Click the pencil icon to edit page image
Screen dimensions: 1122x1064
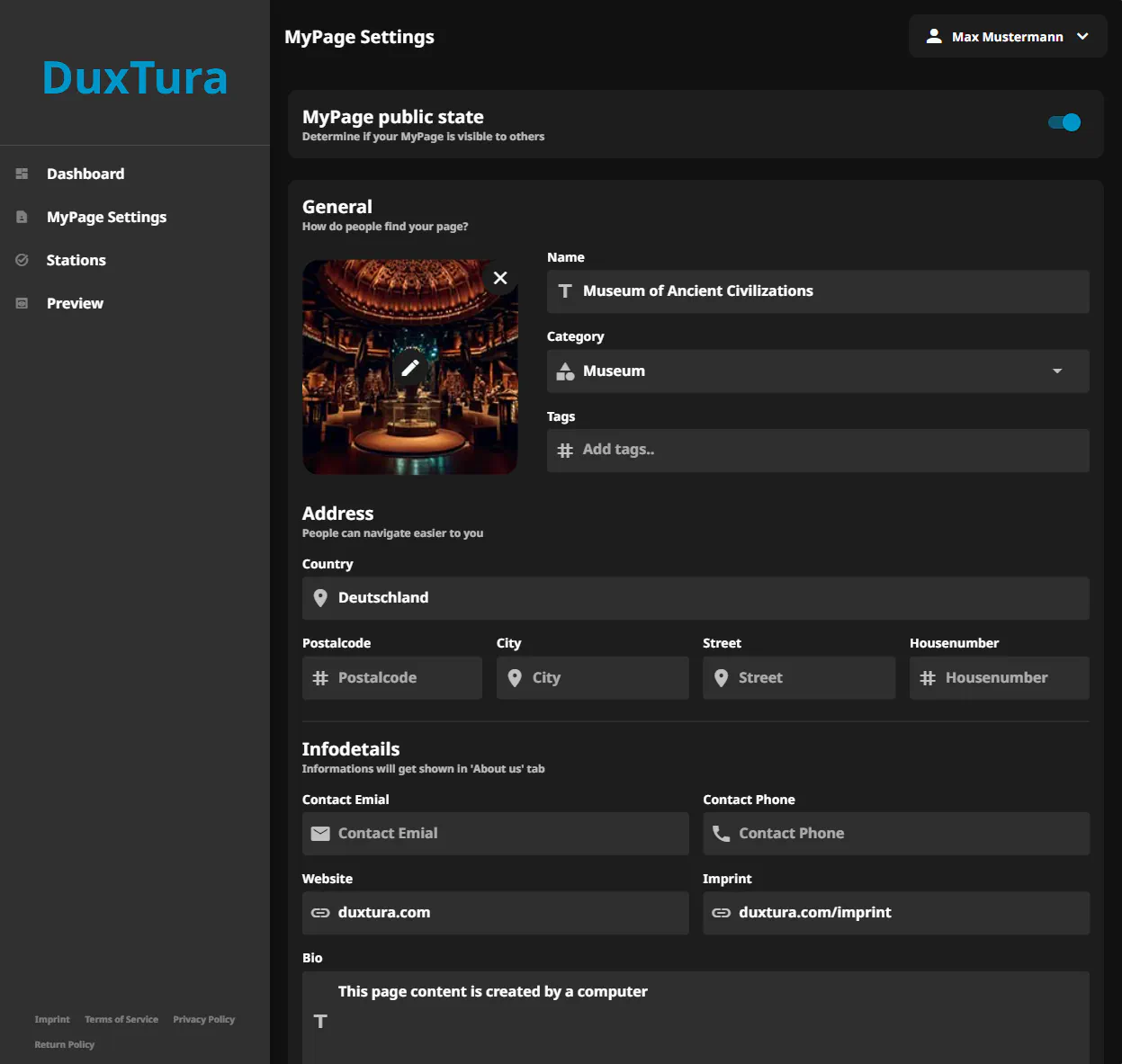pyautogui.click(x=410, y=367)
